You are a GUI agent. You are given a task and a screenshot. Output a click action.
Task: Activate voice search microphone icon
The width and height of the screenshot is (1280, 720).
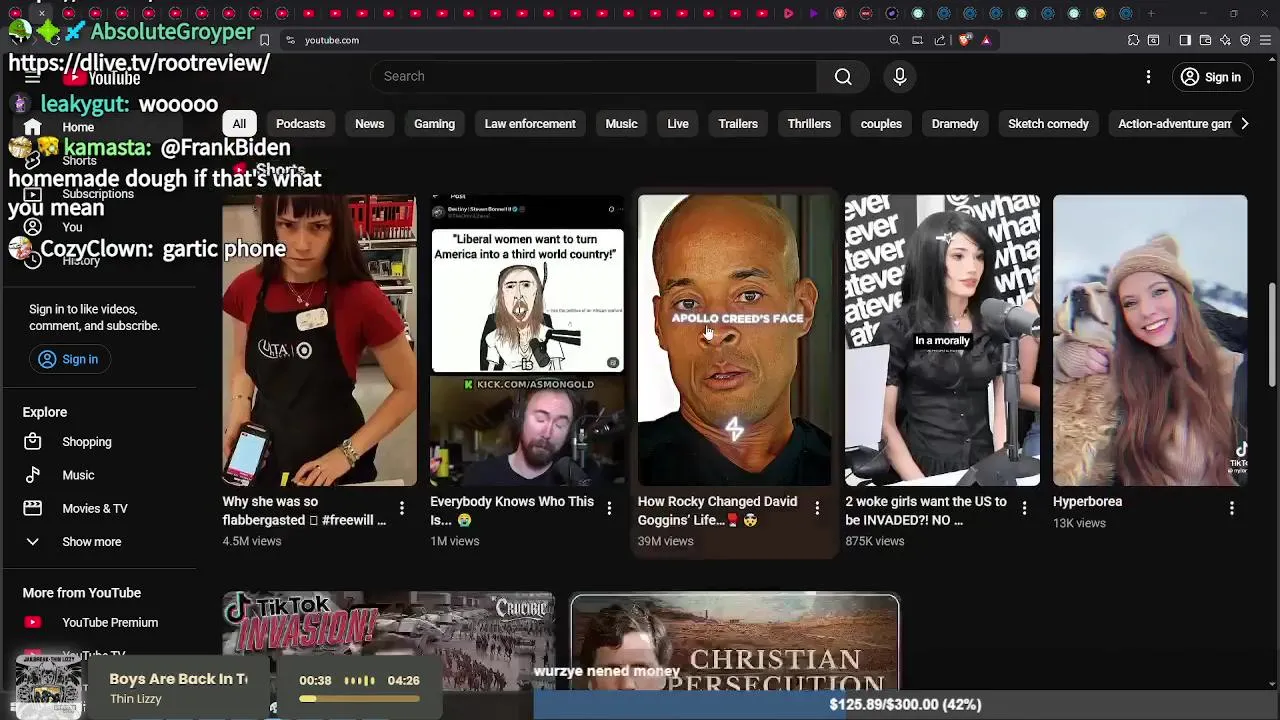click(x=900, y=77)
